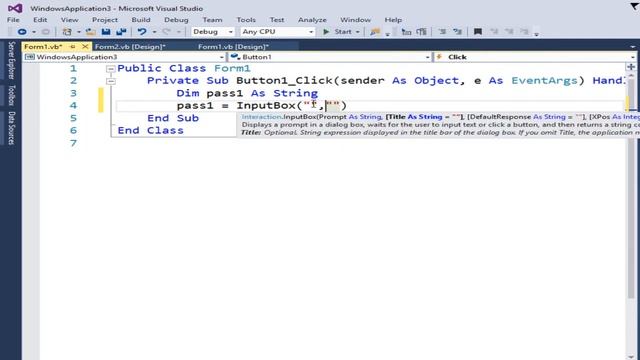Pin the Form1.vb* tab with pin icon
The height and width of the screenshot is (360, 640).
[x=73, y=47]
